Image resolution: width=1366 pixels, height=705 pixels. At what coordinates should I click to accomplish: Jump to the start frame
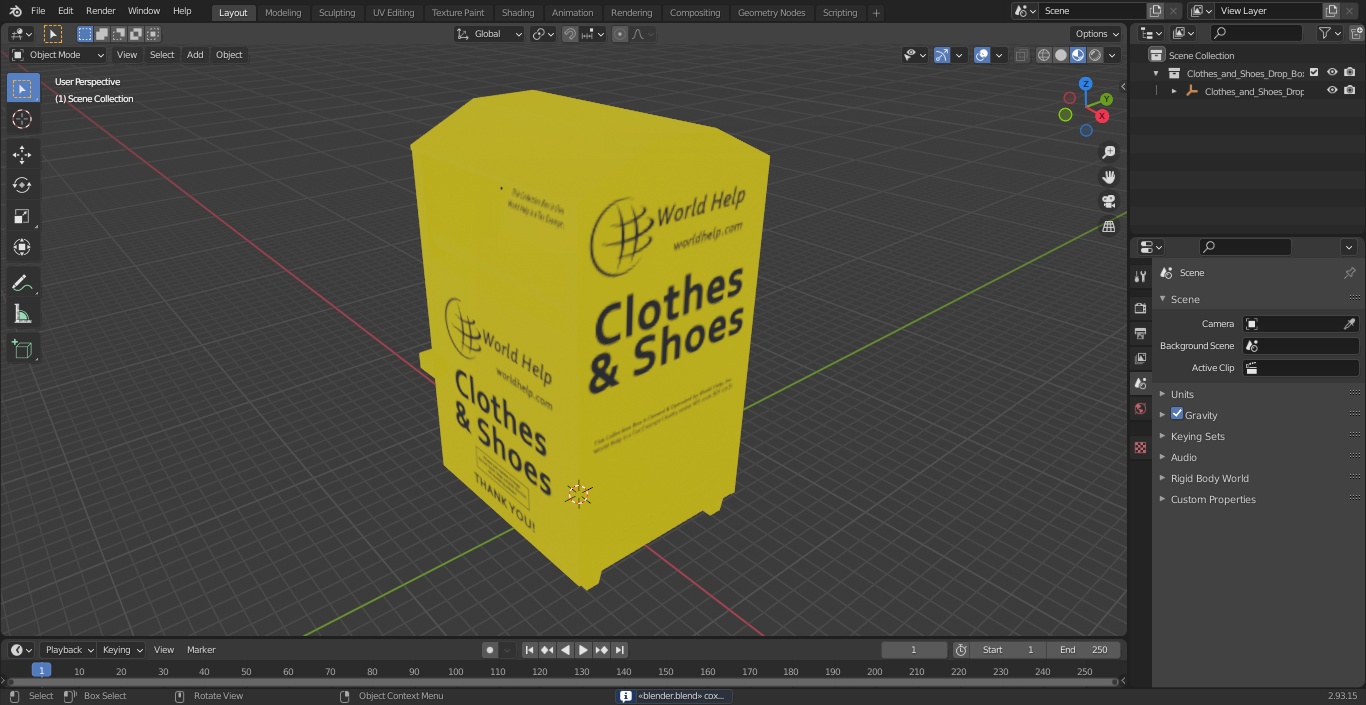[x=530, y=650]
